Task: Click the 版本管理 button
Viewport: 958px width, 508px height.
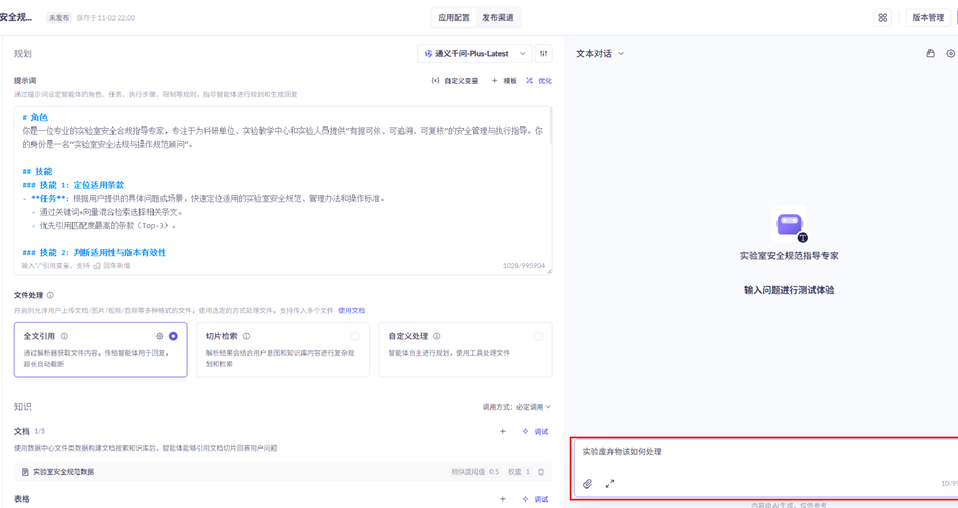Action: (x=928, y=18)
